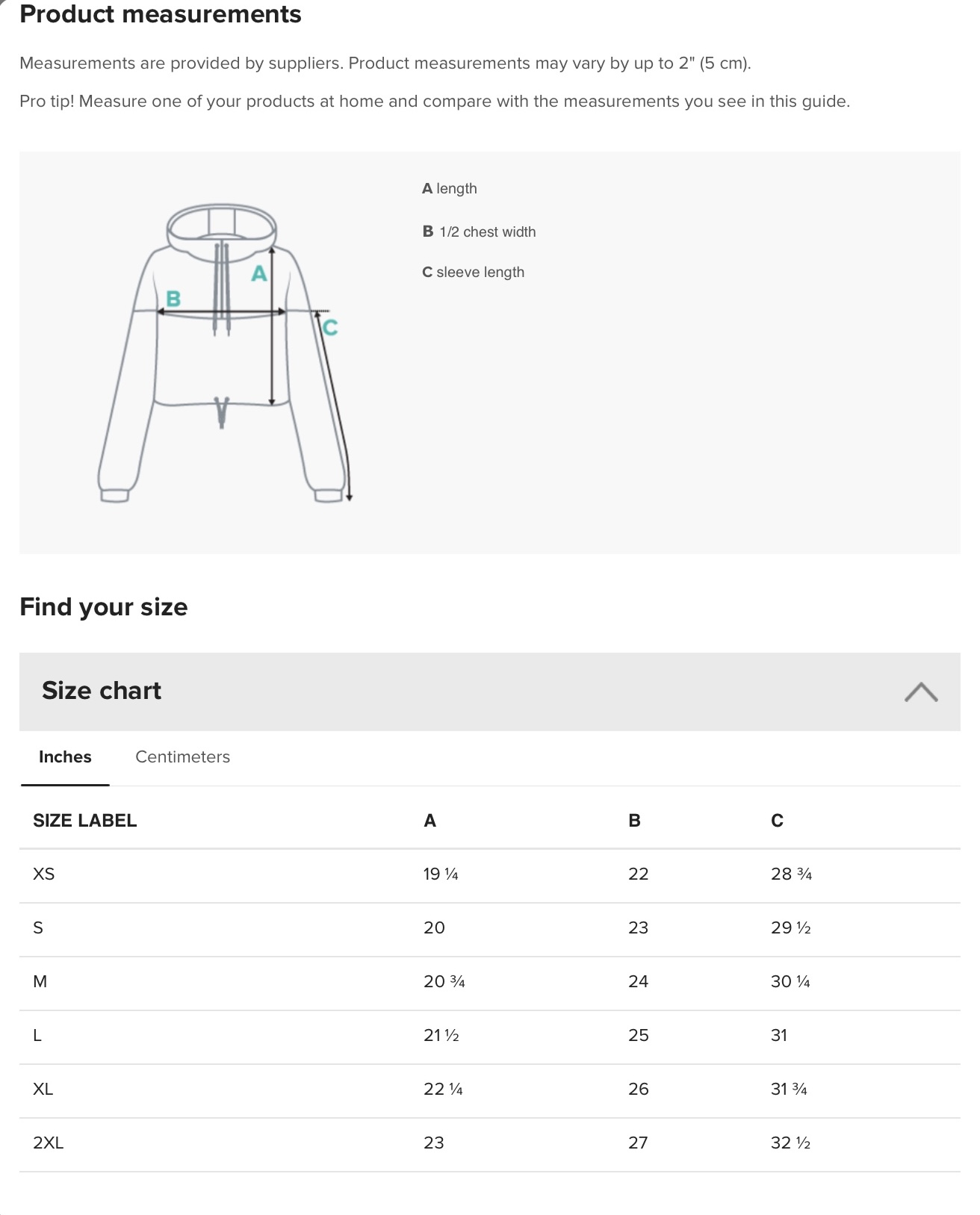Expand the Find your size section
This screenshot has width=980, height=1215.
coord(105,606)
